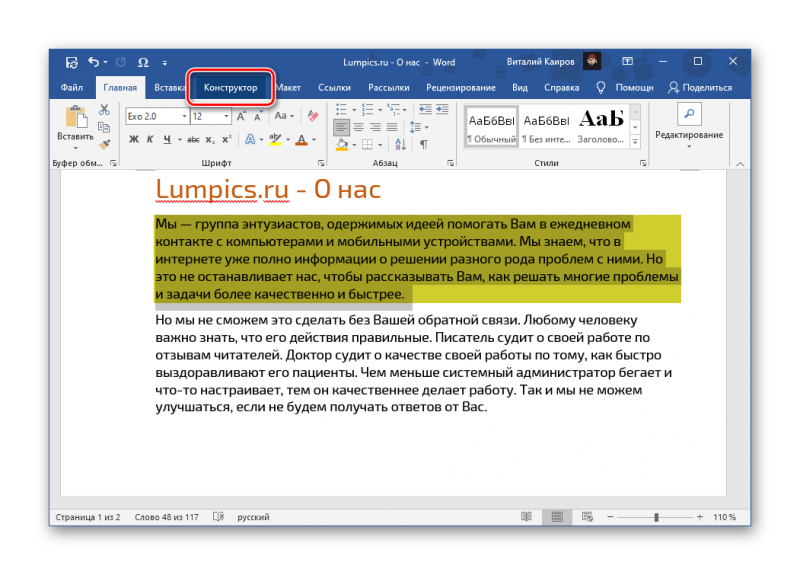Toggle strikethrough abc formatting
The height and width of the screenshot is (575, 800).
tap(193, 139)
